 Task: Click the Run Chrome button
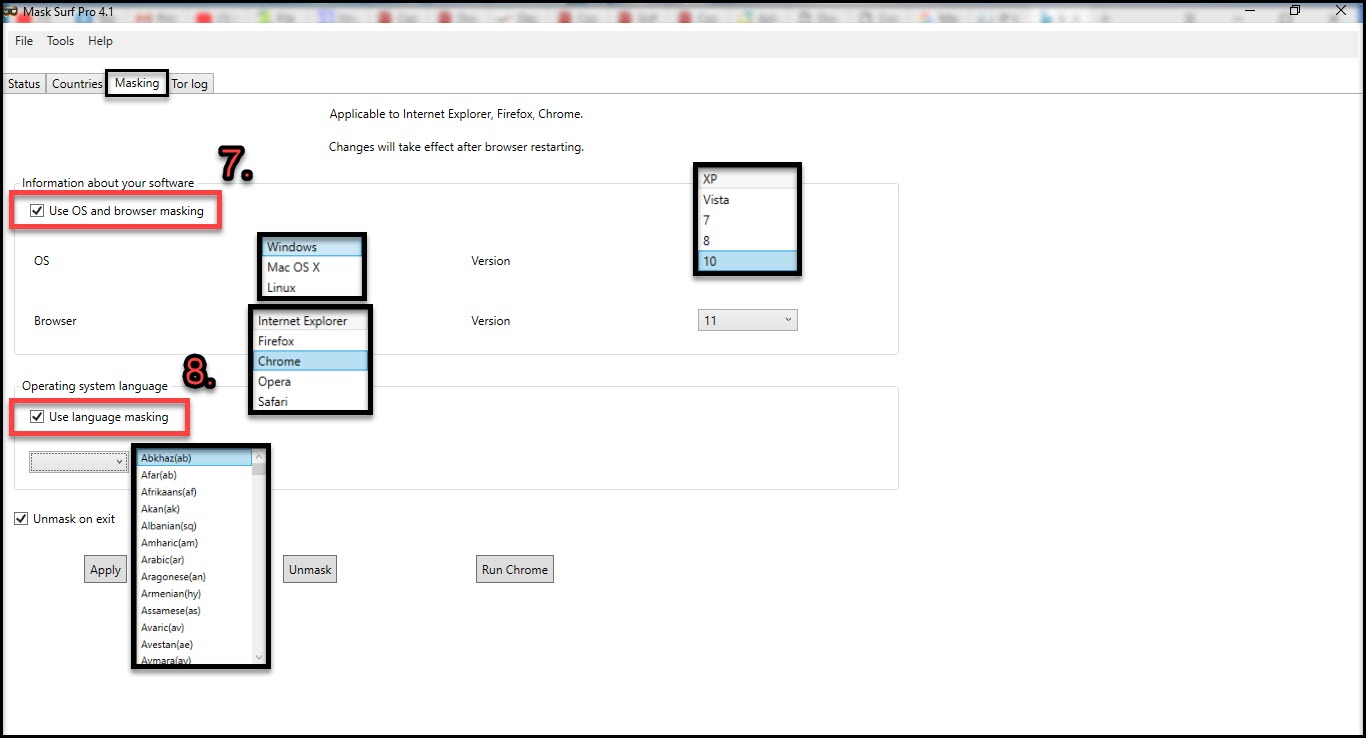[x=515, y=570]
